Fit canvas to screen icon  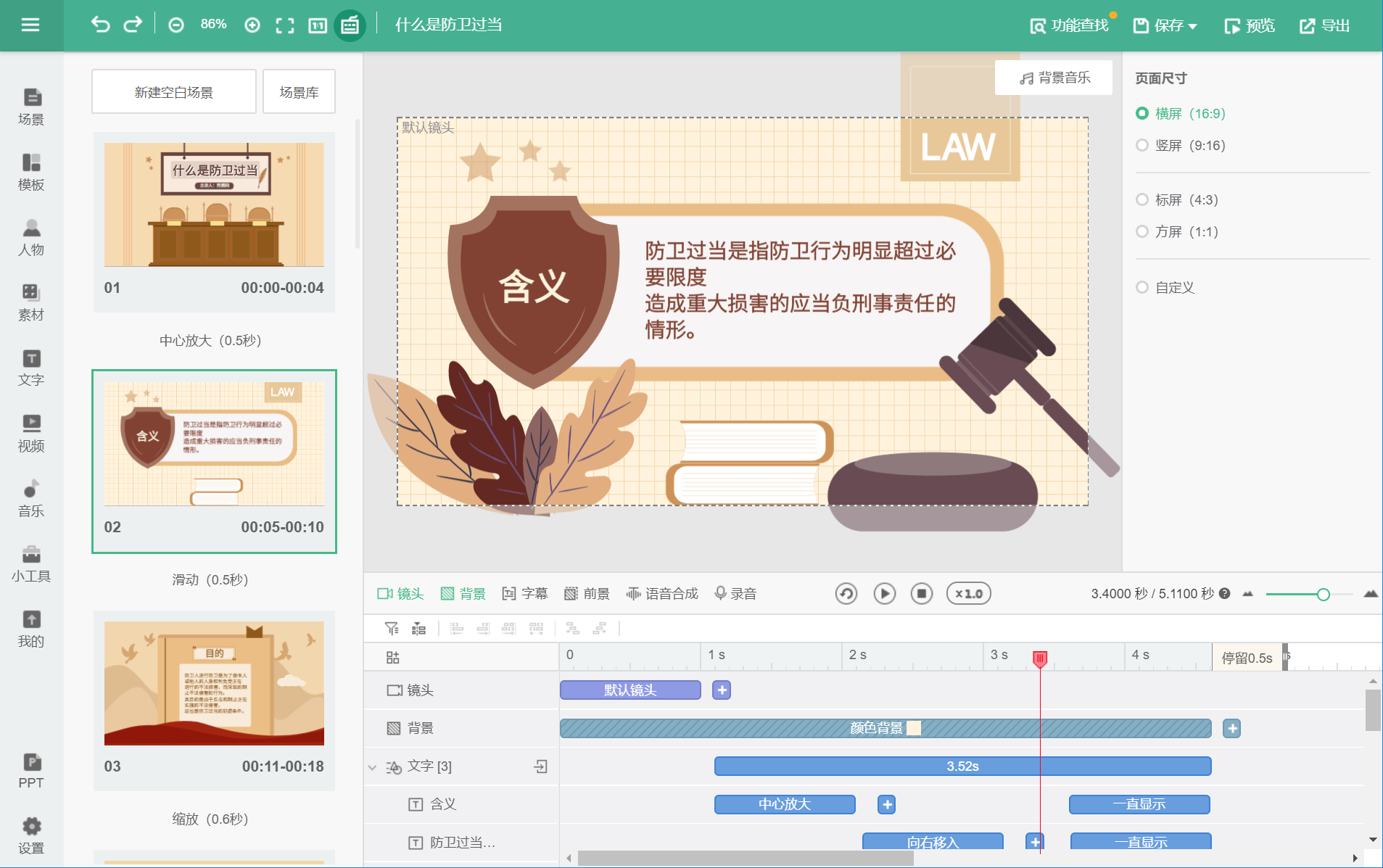[285, 25]
